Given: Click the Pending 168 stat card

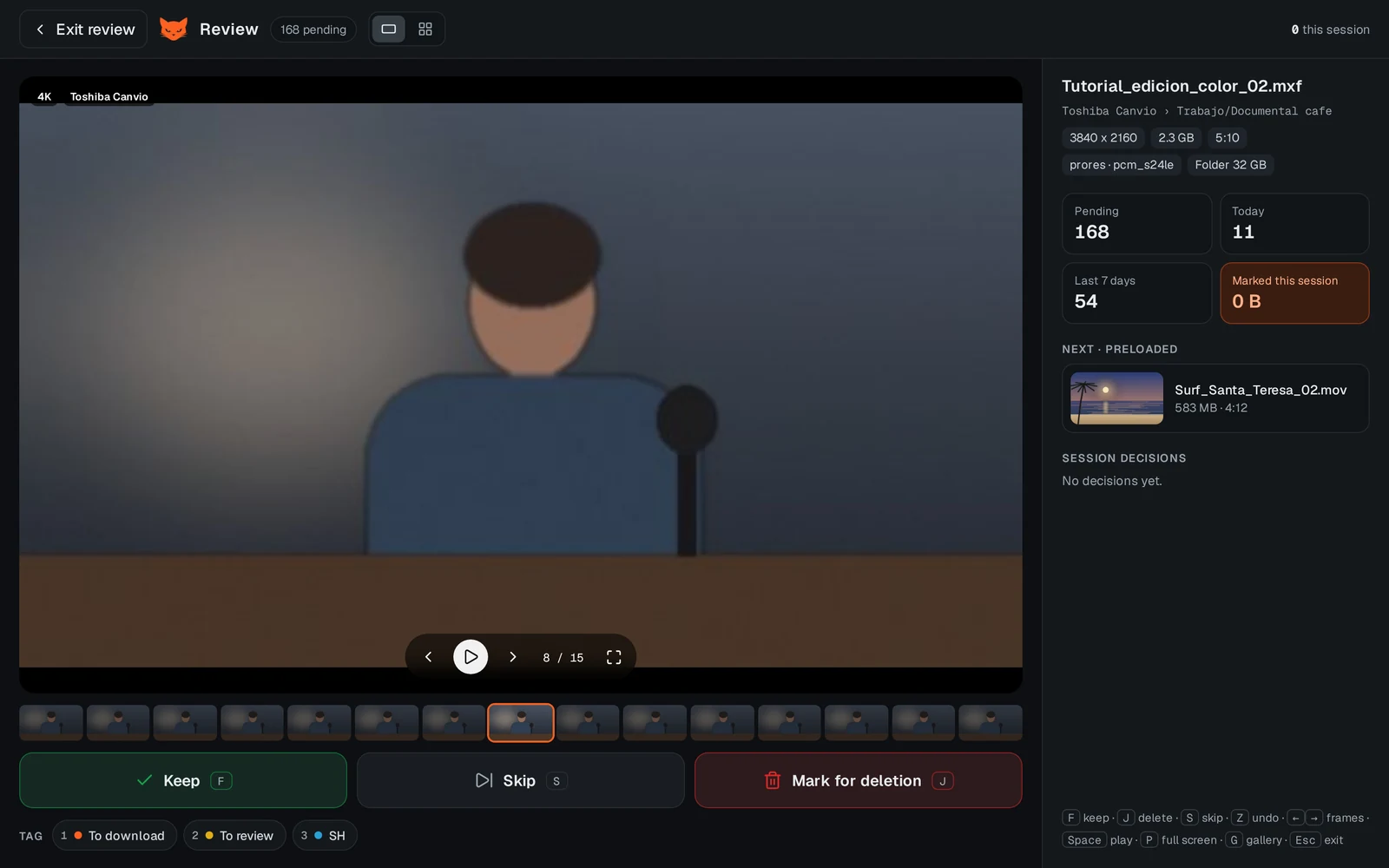Looking at the screenshot, I should tap(1136, 223).
